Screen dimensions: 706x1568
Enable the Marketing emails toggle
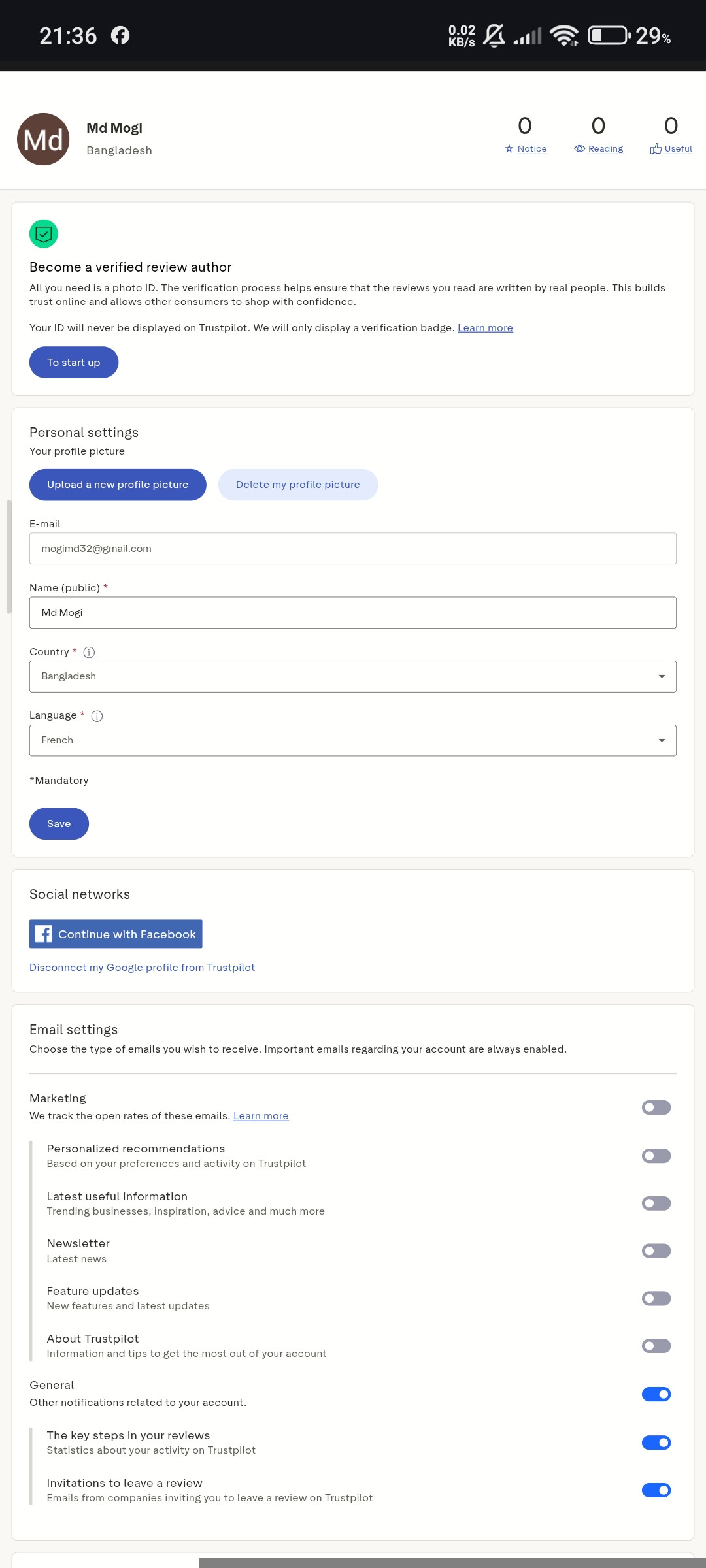click(x=656, y=1107)
